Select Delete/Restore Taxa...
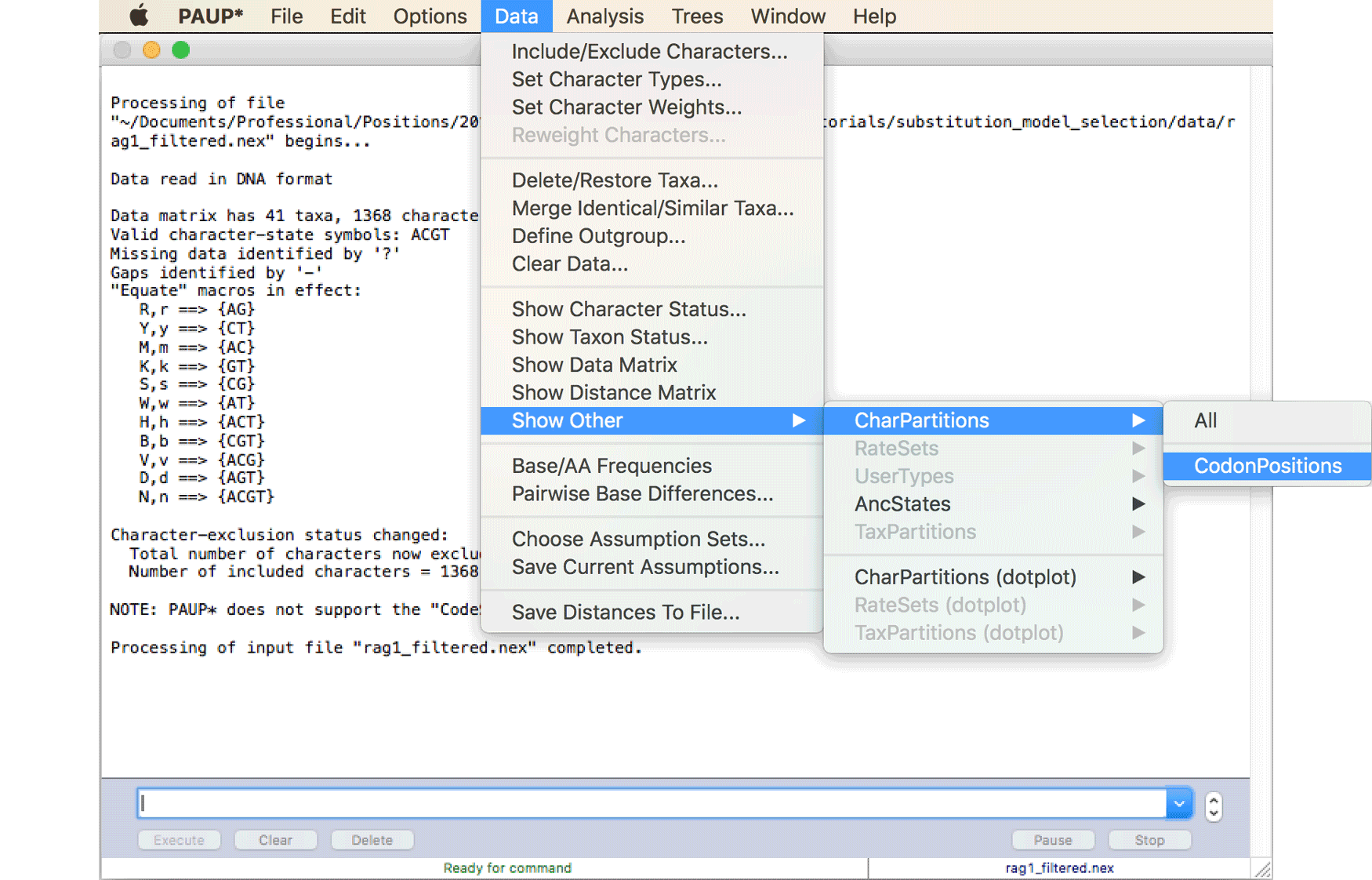 coord(652,180)
